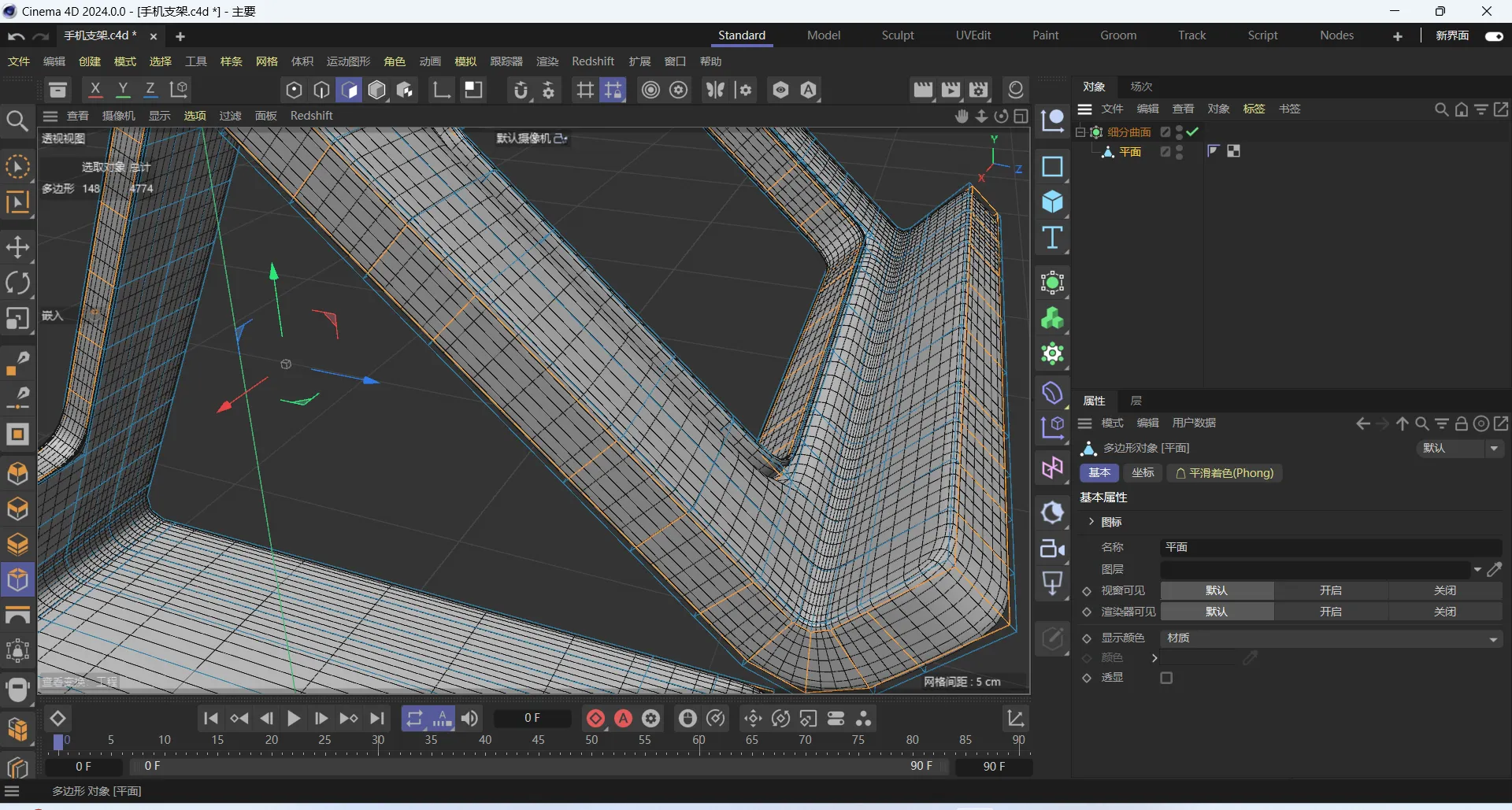This screenshot has width=1512, height=810.
Task: Select the Rotate tool in left toolbar
Action: point(17,283)
